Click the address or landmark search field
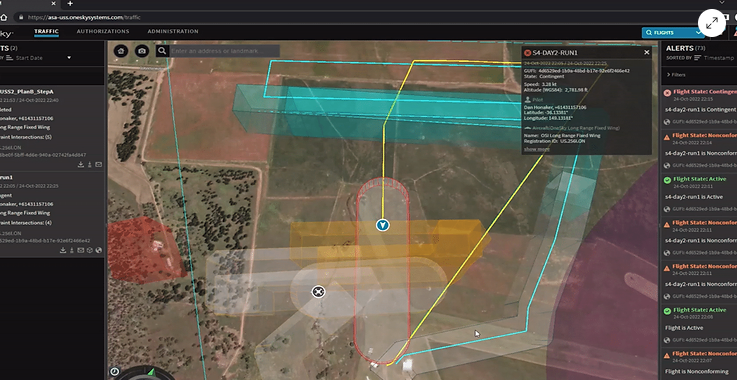The image size is (737, 380). tap(225, 51)
